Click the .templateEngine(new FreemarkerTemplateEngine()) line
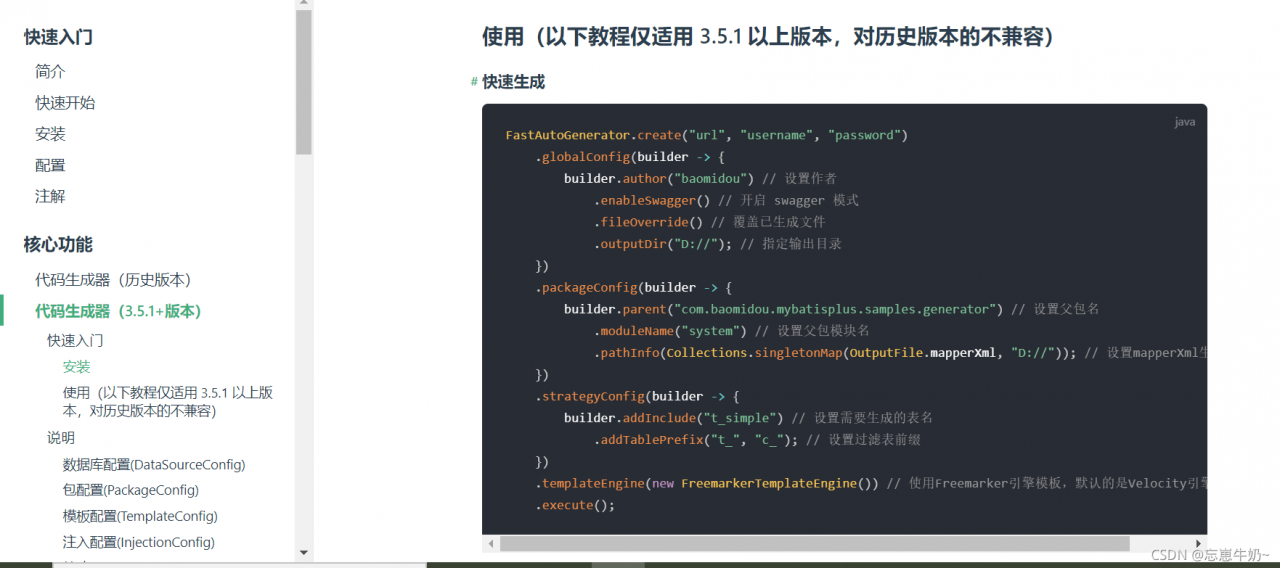Screen dimensions: 1280x568 point(871,484)
